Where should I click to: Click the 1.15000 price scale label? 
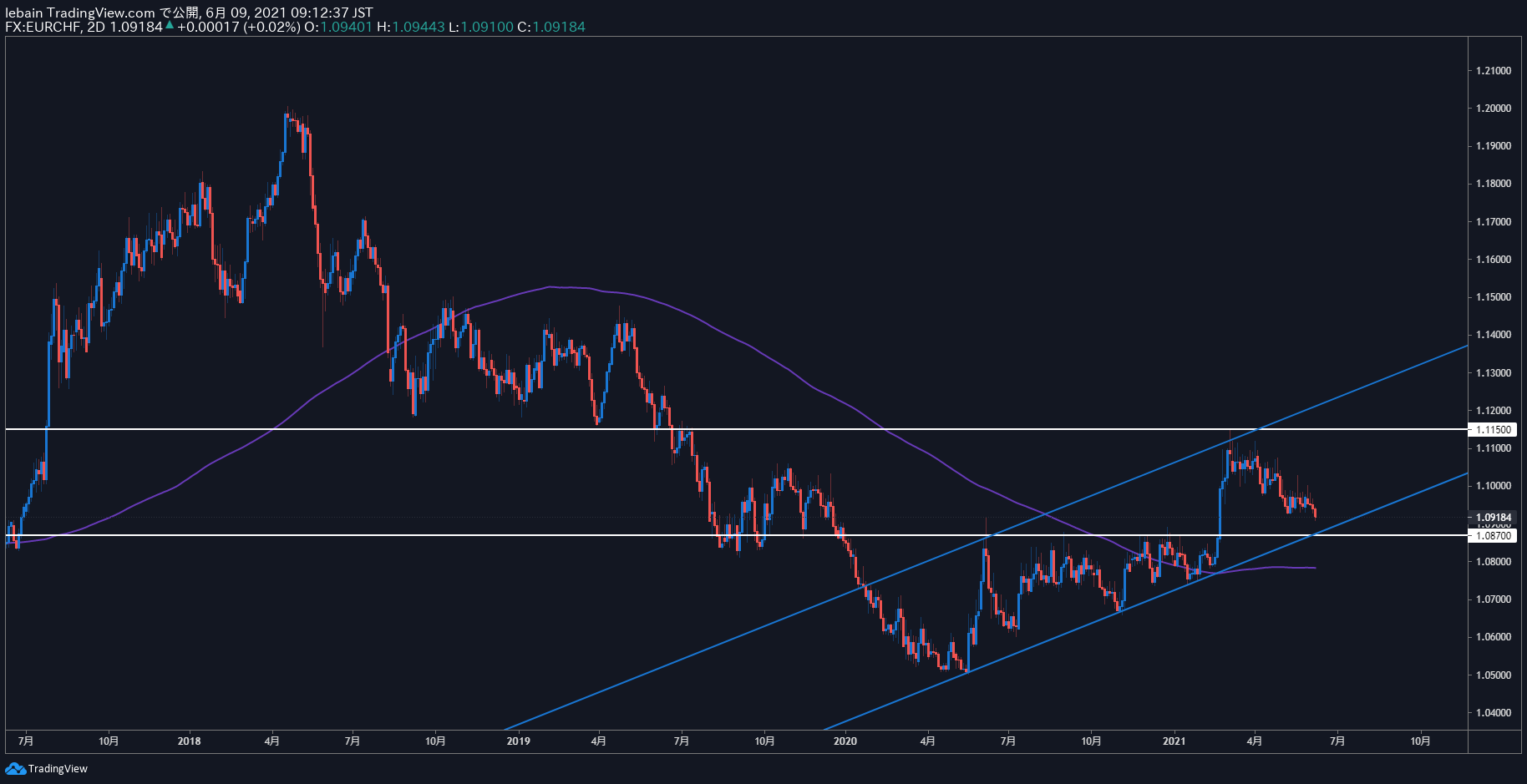pos(1494,297)
